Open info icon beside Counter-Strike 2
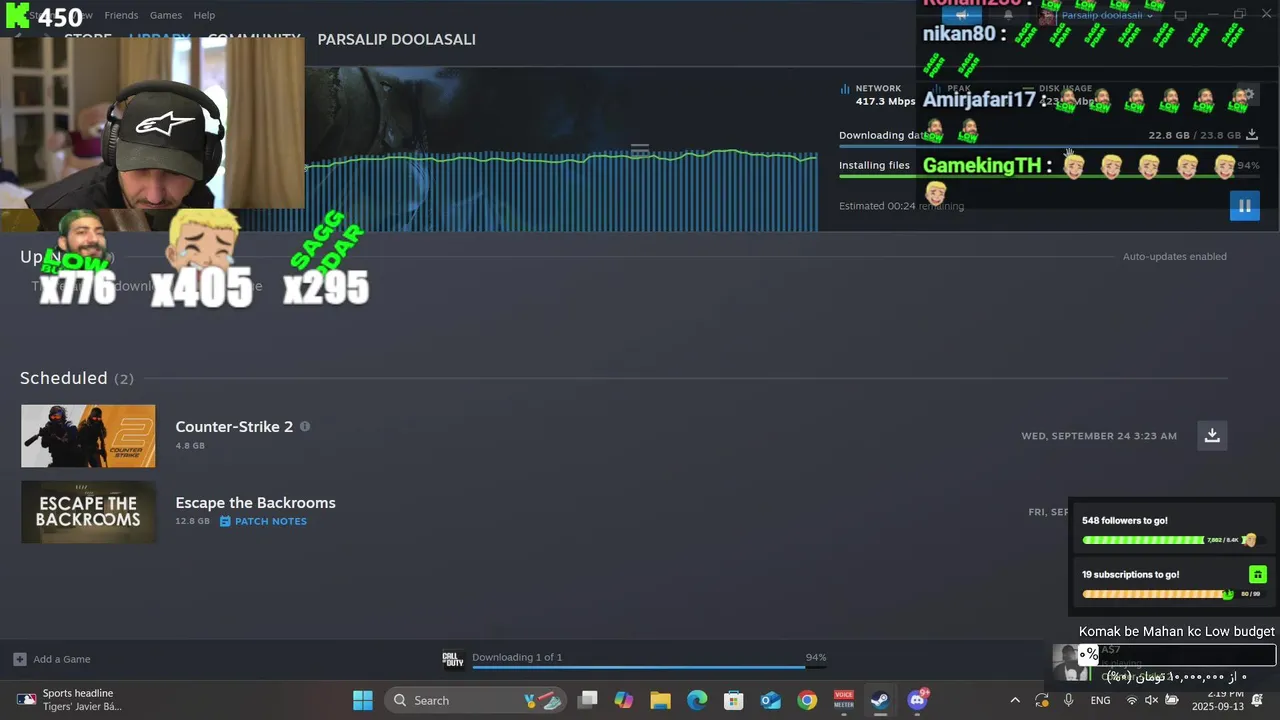This screenshot has width=1280, height=720. (305, 426)
